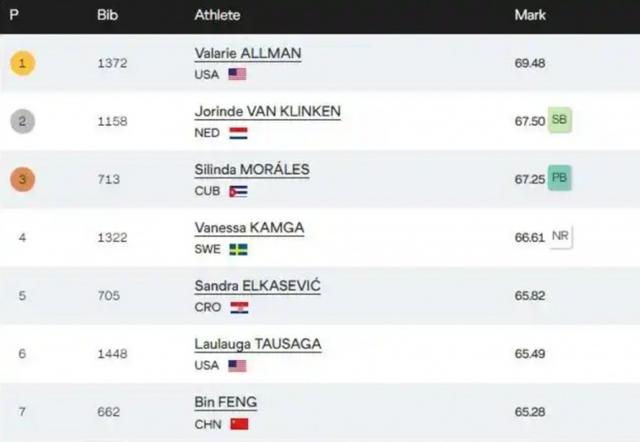The height and width of the screenshot is (442, 640).
Task: Click the teal PB badge
Action: 559,178
